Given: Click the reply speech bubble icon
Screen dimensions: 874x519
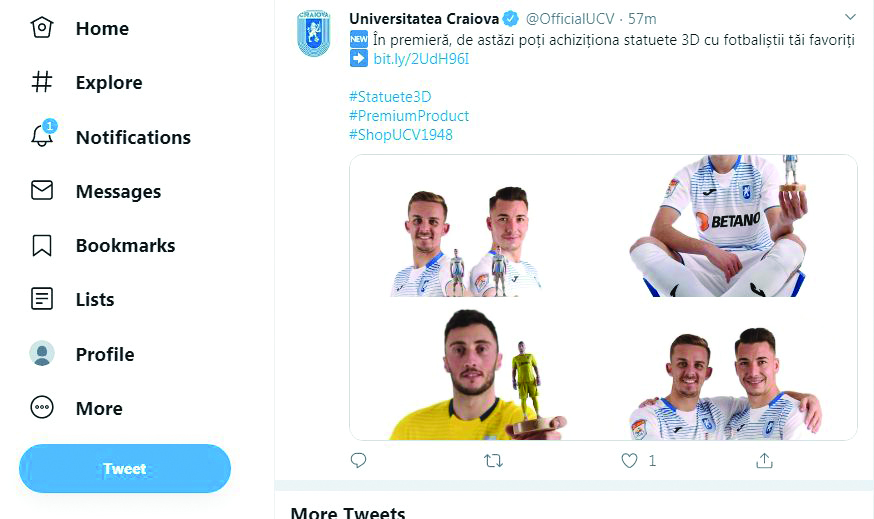Looking at the screenshot, I should tap(358, 461).
